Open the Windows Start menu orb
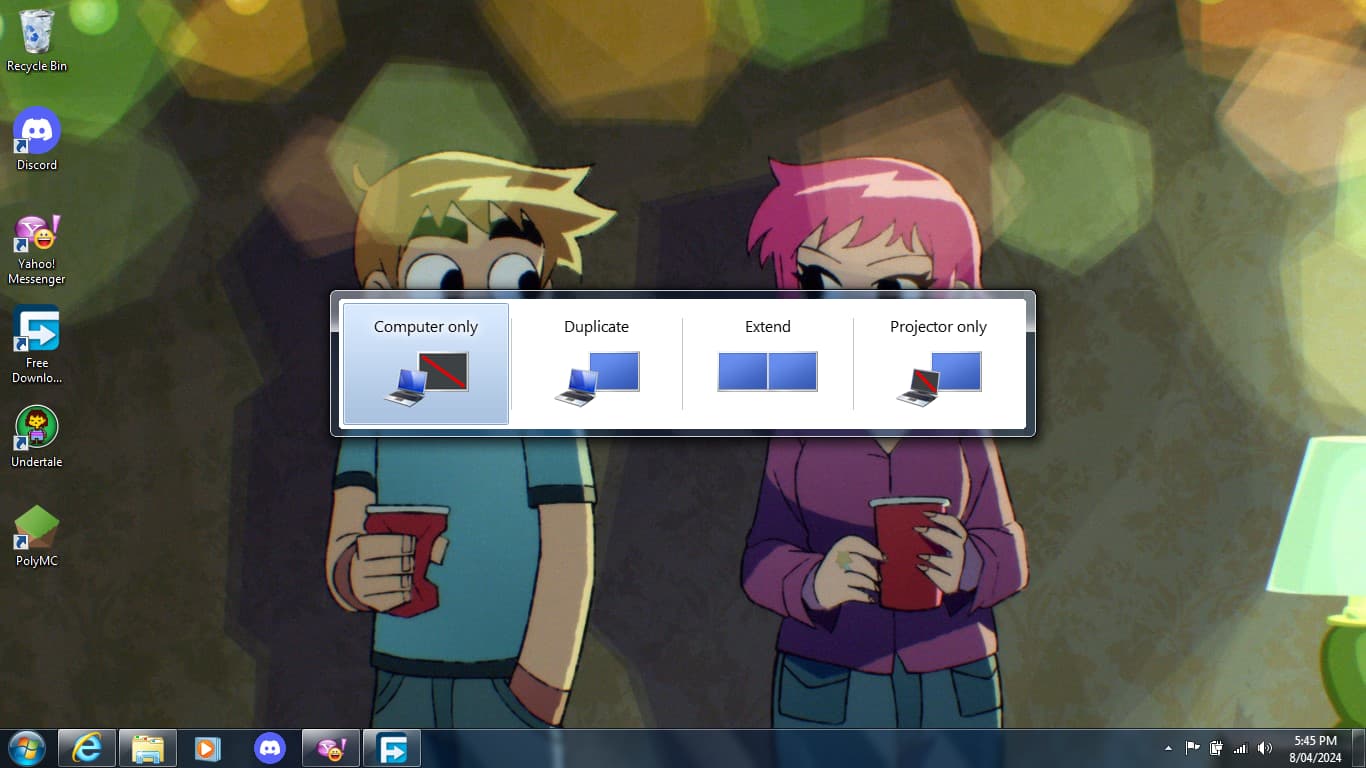 pos(26,748)
